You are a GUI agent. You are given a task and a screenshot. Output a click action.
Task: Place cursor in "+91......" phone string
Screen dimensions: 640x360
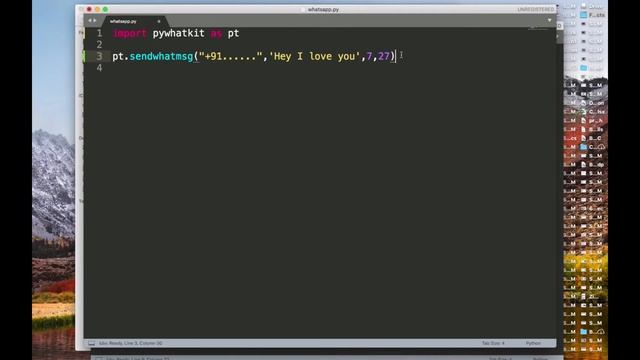click(x=231, y=56)
